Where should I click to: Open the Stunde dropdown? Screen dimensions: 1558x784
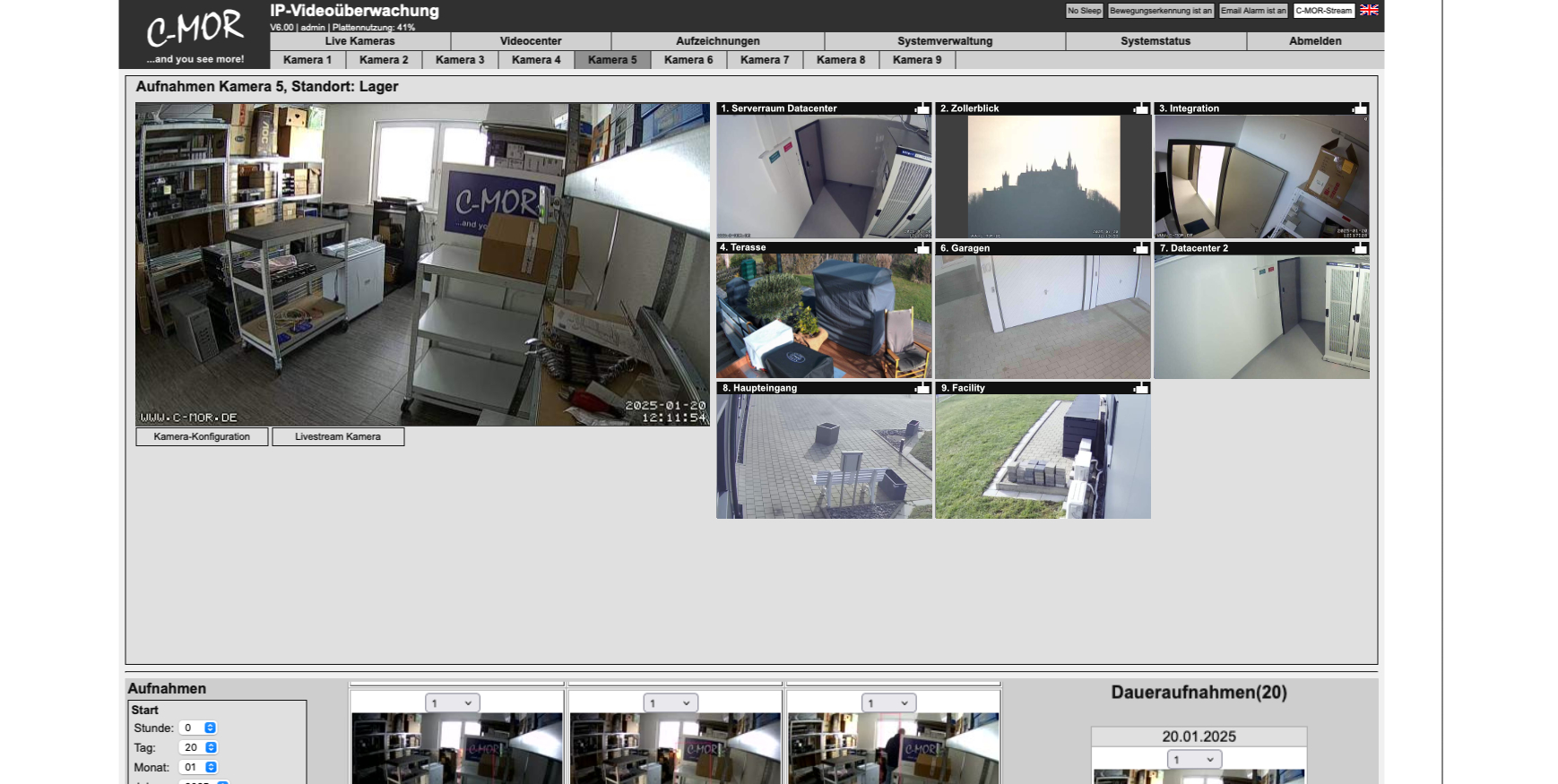[198, 728]
